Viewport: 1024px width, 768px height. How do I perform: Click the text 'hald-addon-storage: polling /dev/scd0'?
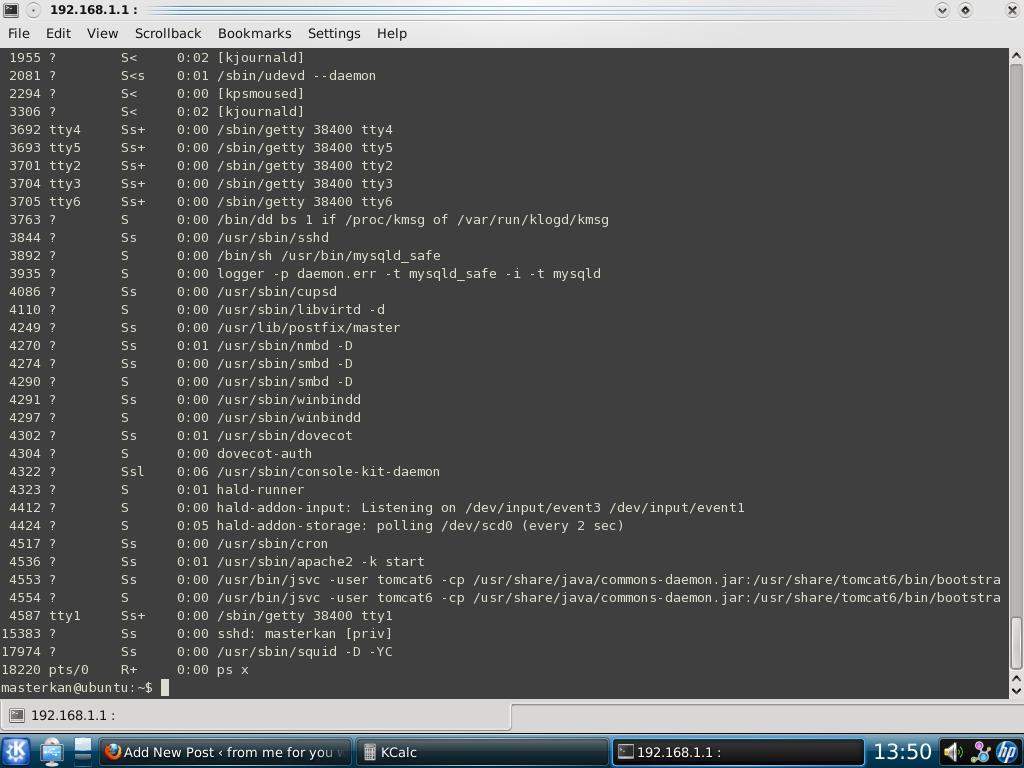coord(364,526)
